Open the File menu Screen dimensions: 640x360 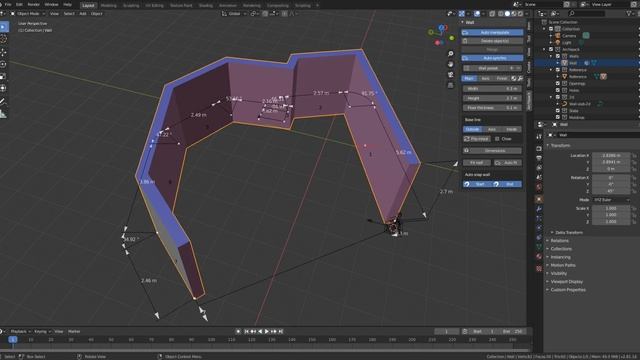coord(8,4)
